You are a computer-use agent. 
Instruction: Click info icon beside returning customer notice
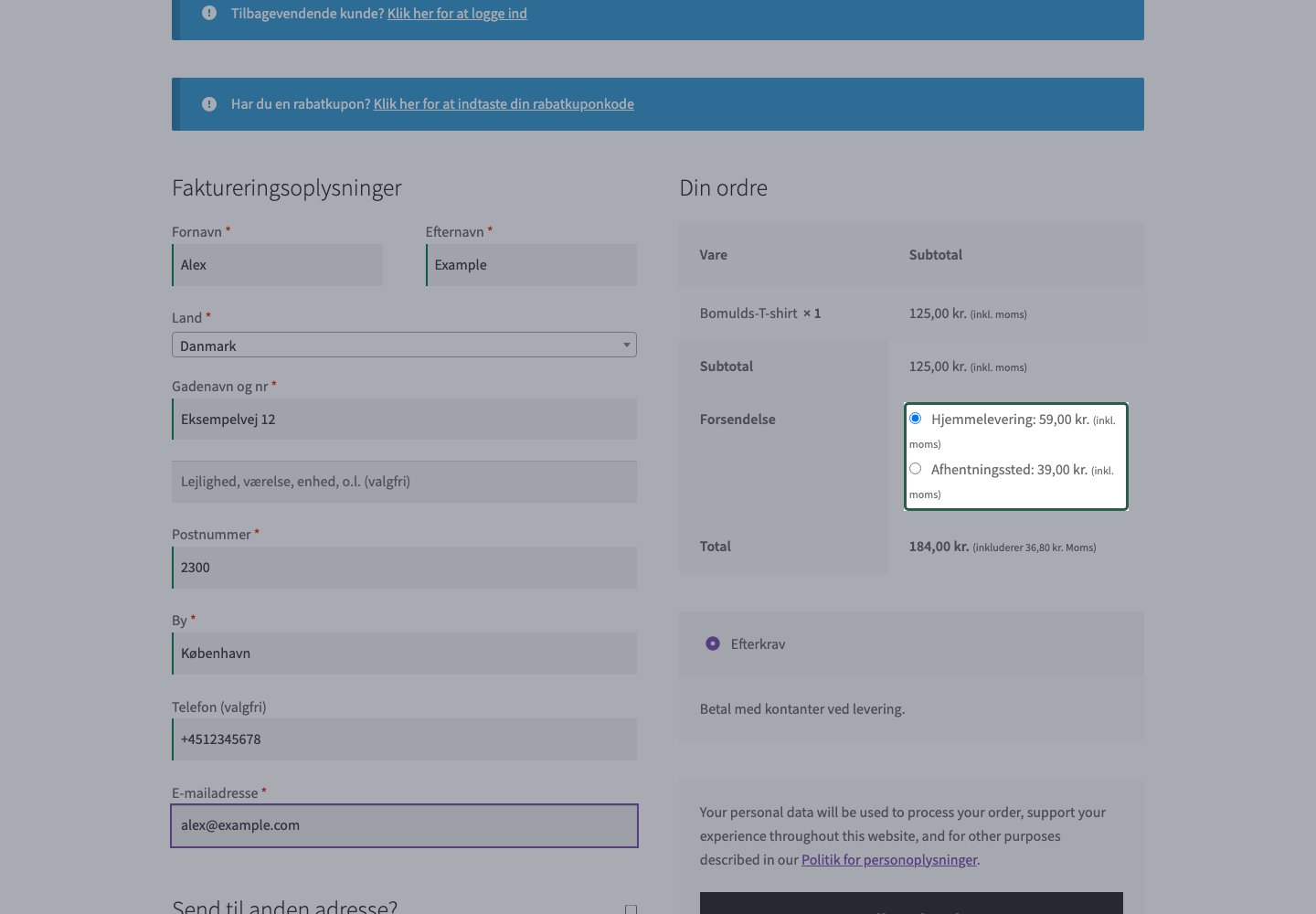point(209,13)
